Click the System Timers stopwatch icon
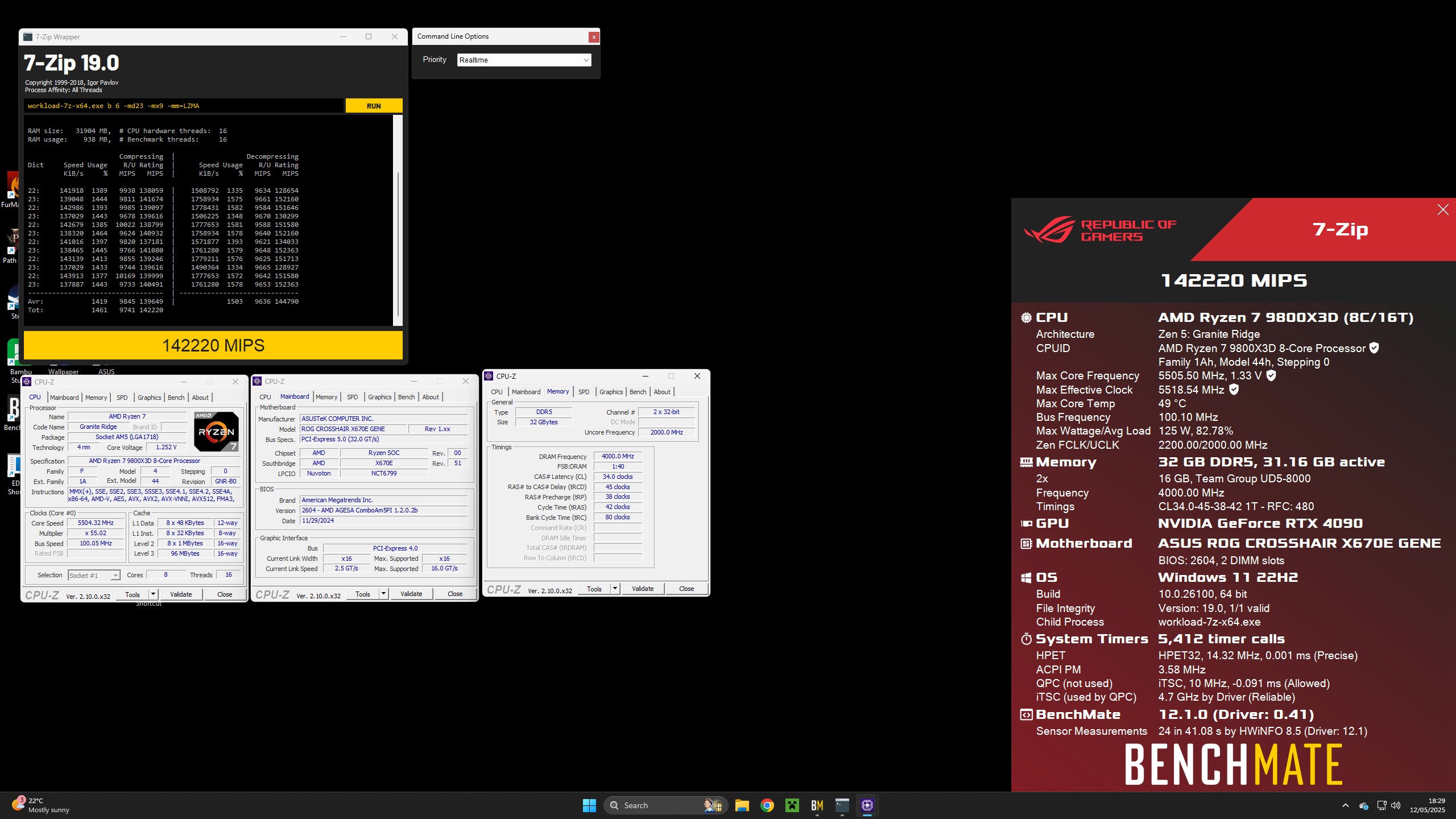The image size is (1456, 819). [1026, 639]
